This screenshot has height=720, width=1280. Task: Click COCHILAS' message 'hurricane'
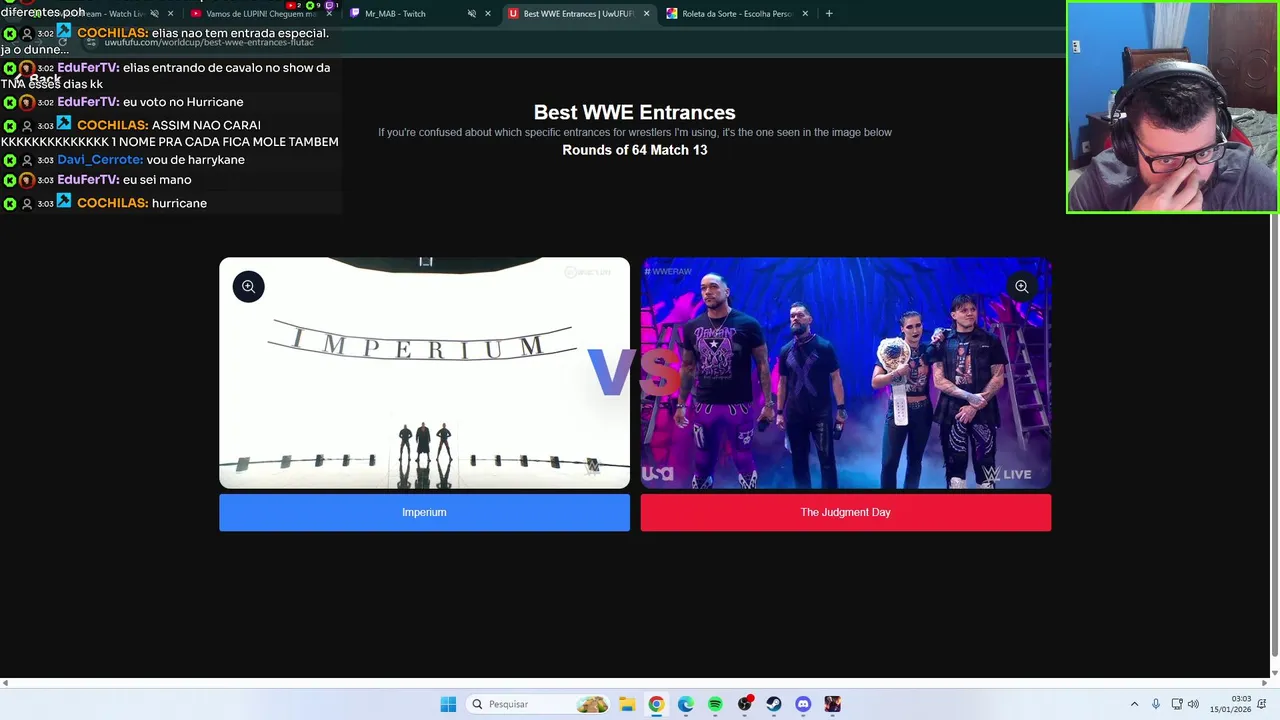click(x=179, y=203)
